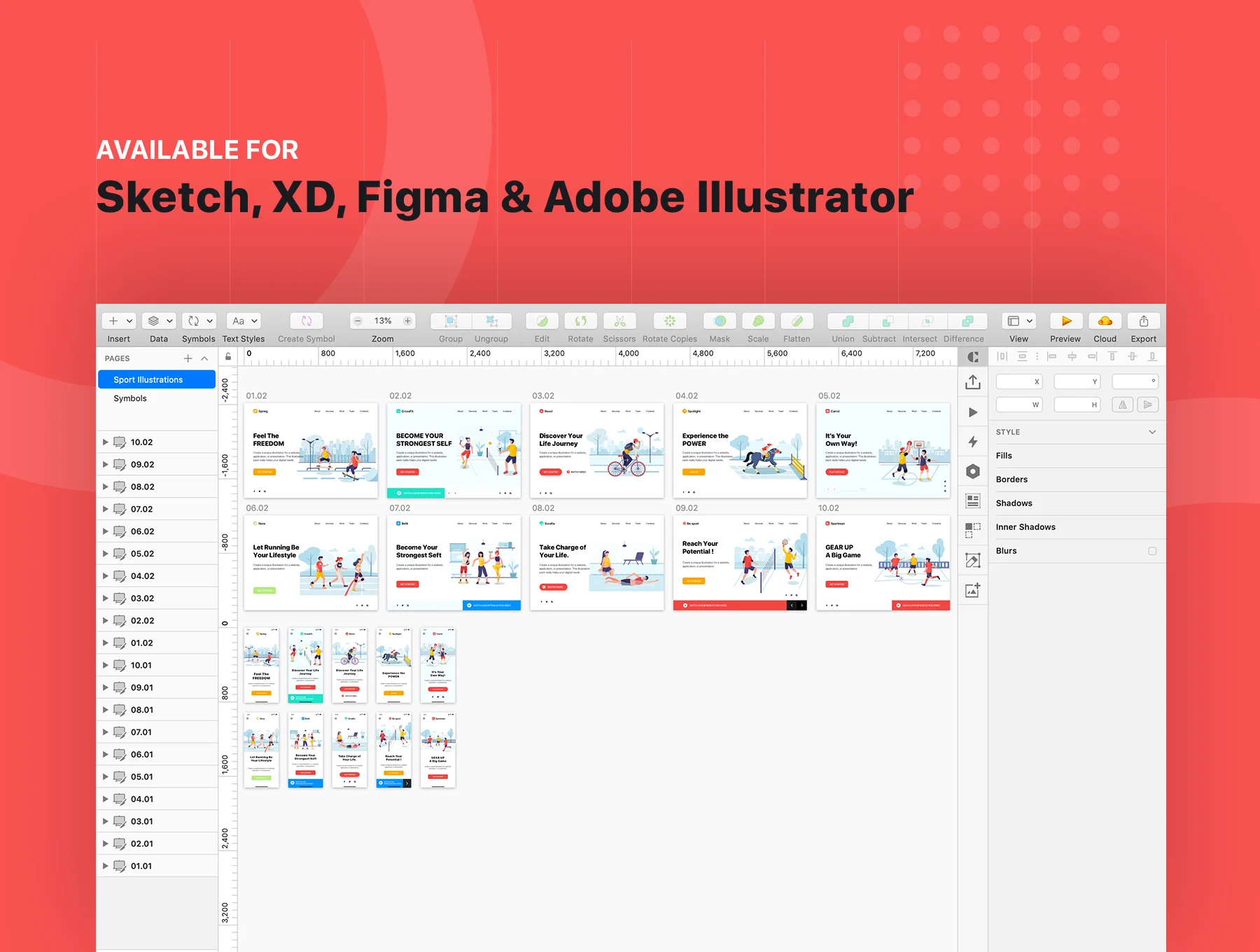Expand the 10.02 artboard layer
The image size is (1260, 952).
click(106, 442)
